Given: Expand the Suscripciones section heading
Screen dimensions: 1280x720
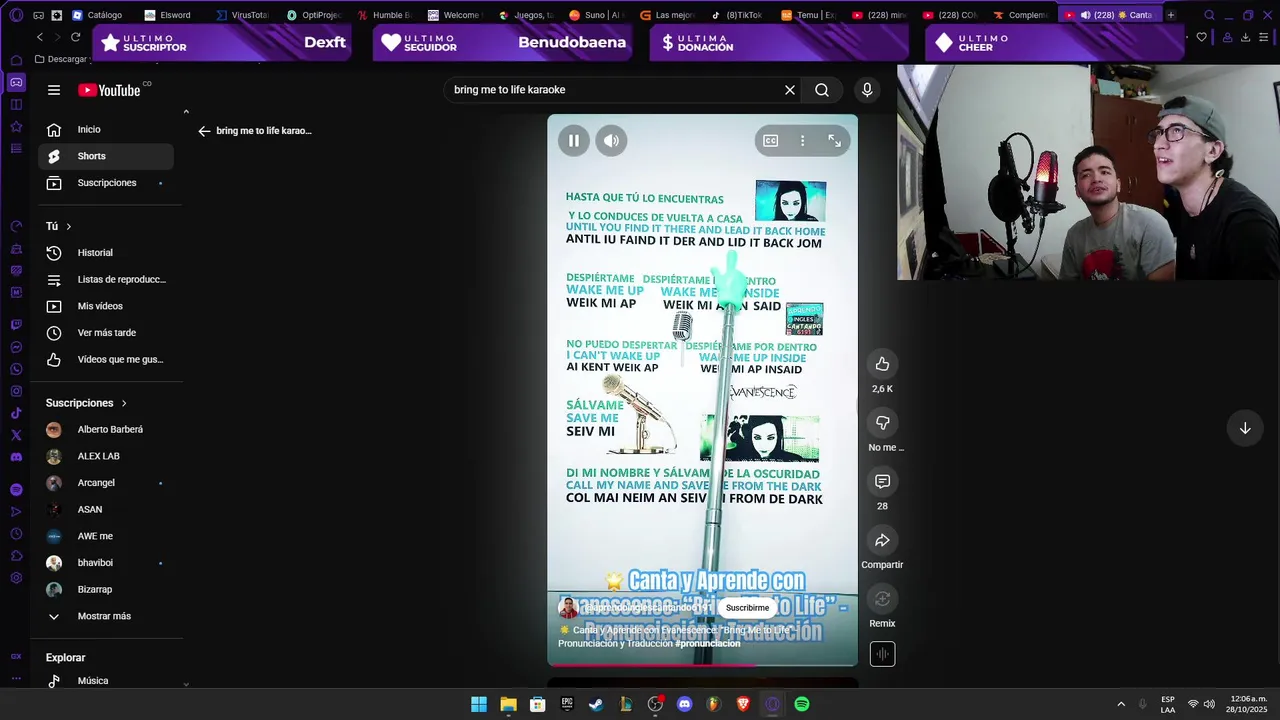Looking at the screenshot, I should coord(87,403).
